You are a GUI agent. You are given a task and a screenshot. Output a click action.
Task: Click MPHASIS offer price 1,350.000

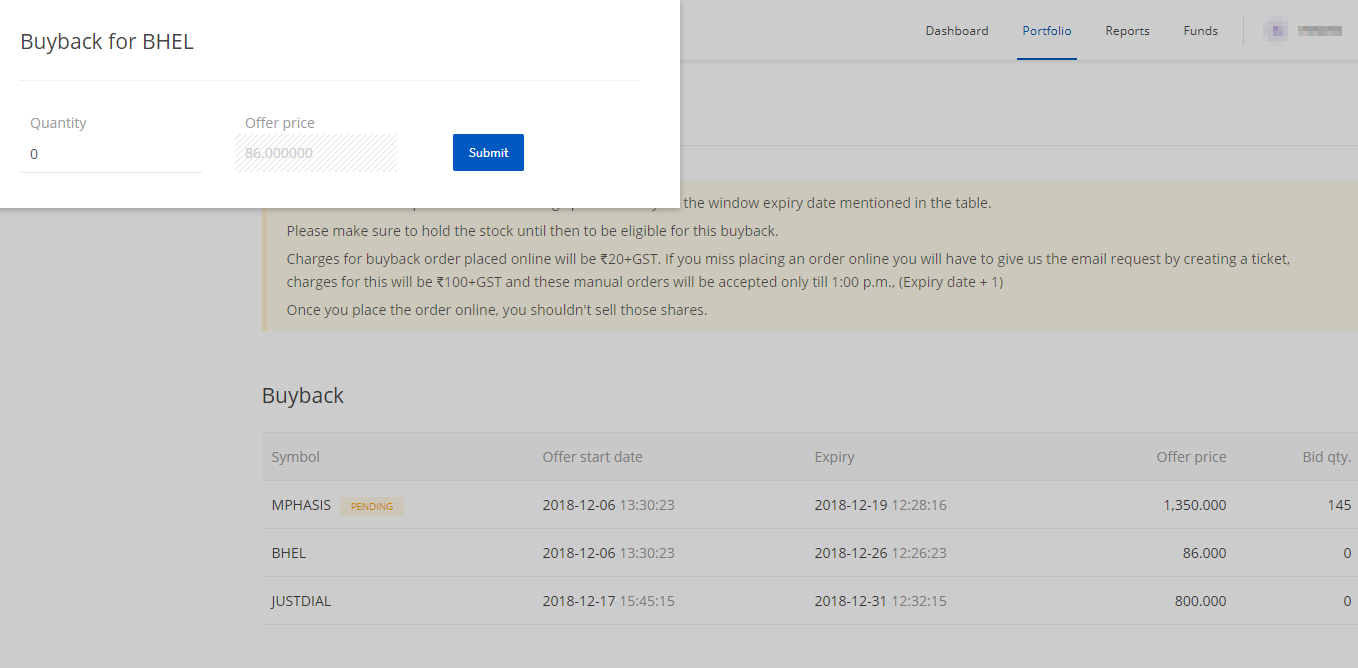pos(1195,505)
